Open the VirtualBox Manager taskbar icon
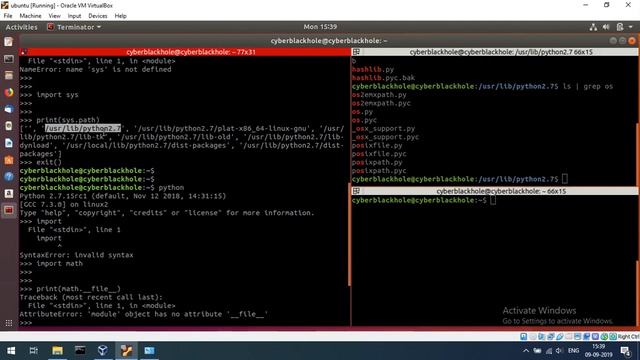Image resolution: width=640 pixels, height=360 pixels. [103, 351]
